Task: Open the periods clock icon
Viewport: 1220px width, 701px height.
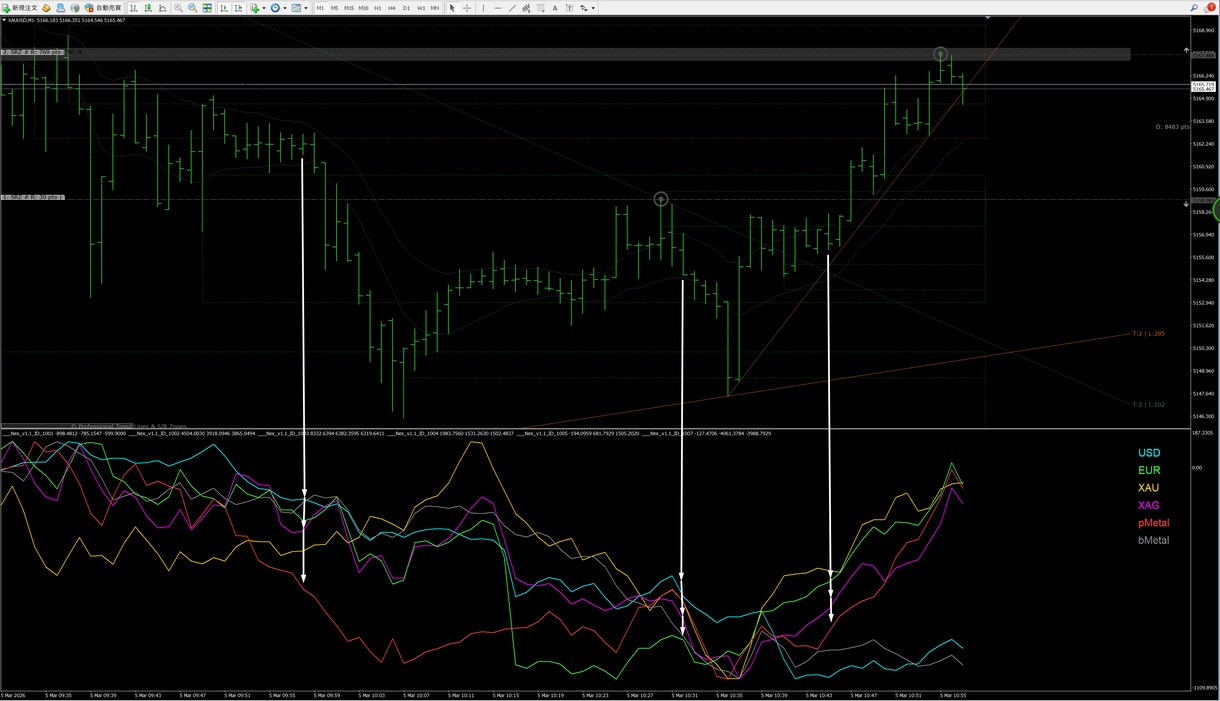Action: (275, 8)
